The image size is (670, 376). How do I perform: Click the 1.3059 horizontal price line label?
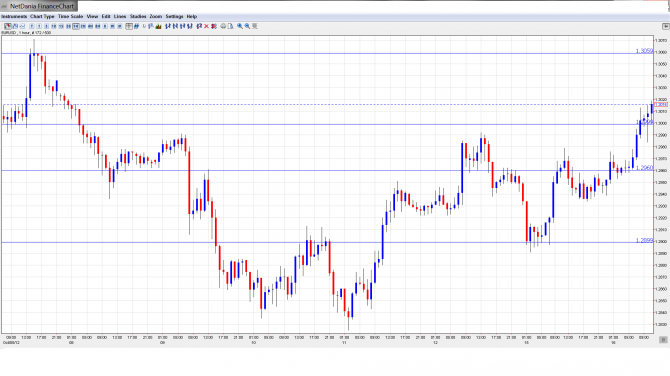(x=644, y=51)
